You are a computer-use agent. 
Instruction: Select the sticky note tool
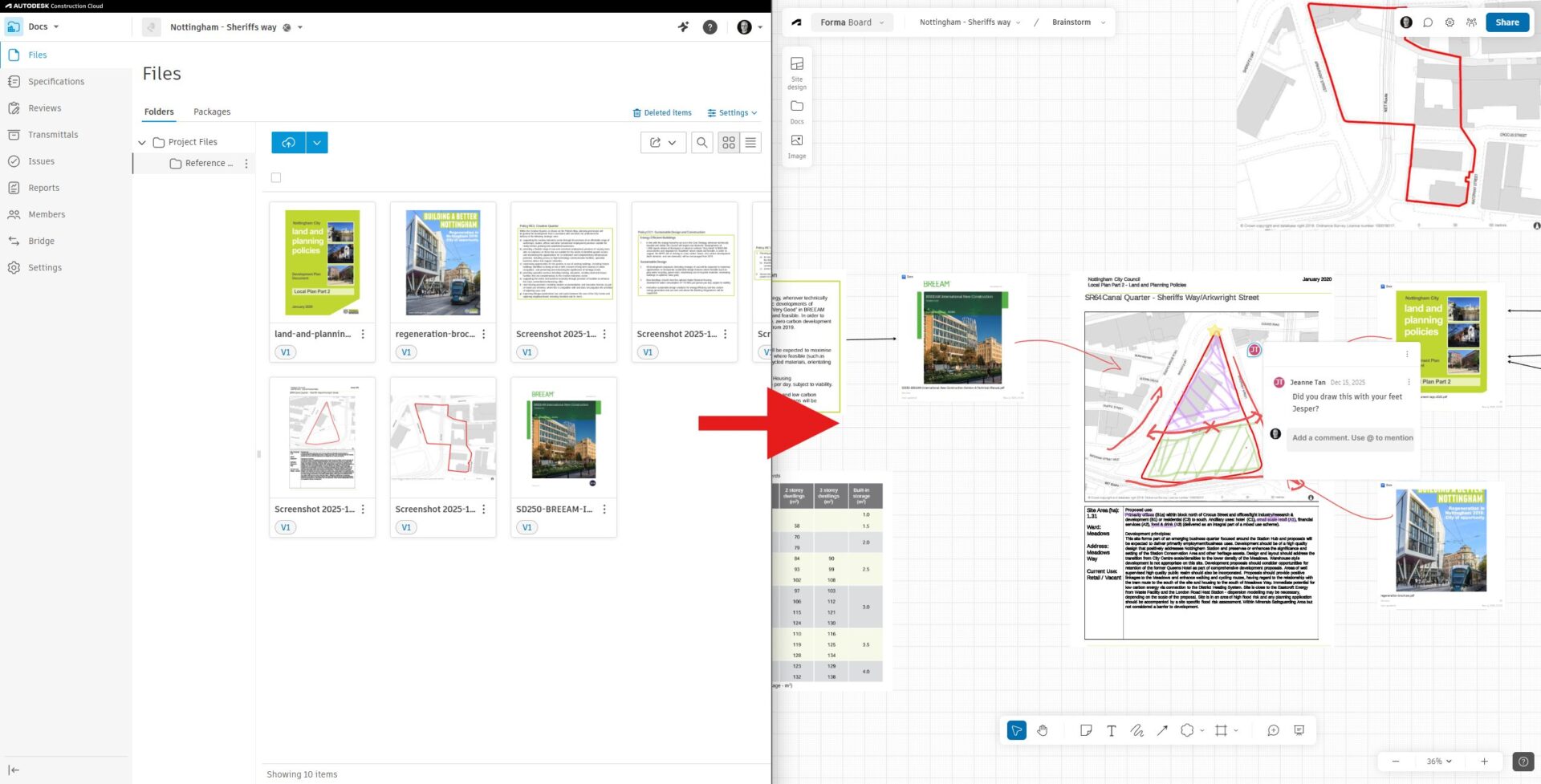pyautogui.click(x=1086, y=730)
